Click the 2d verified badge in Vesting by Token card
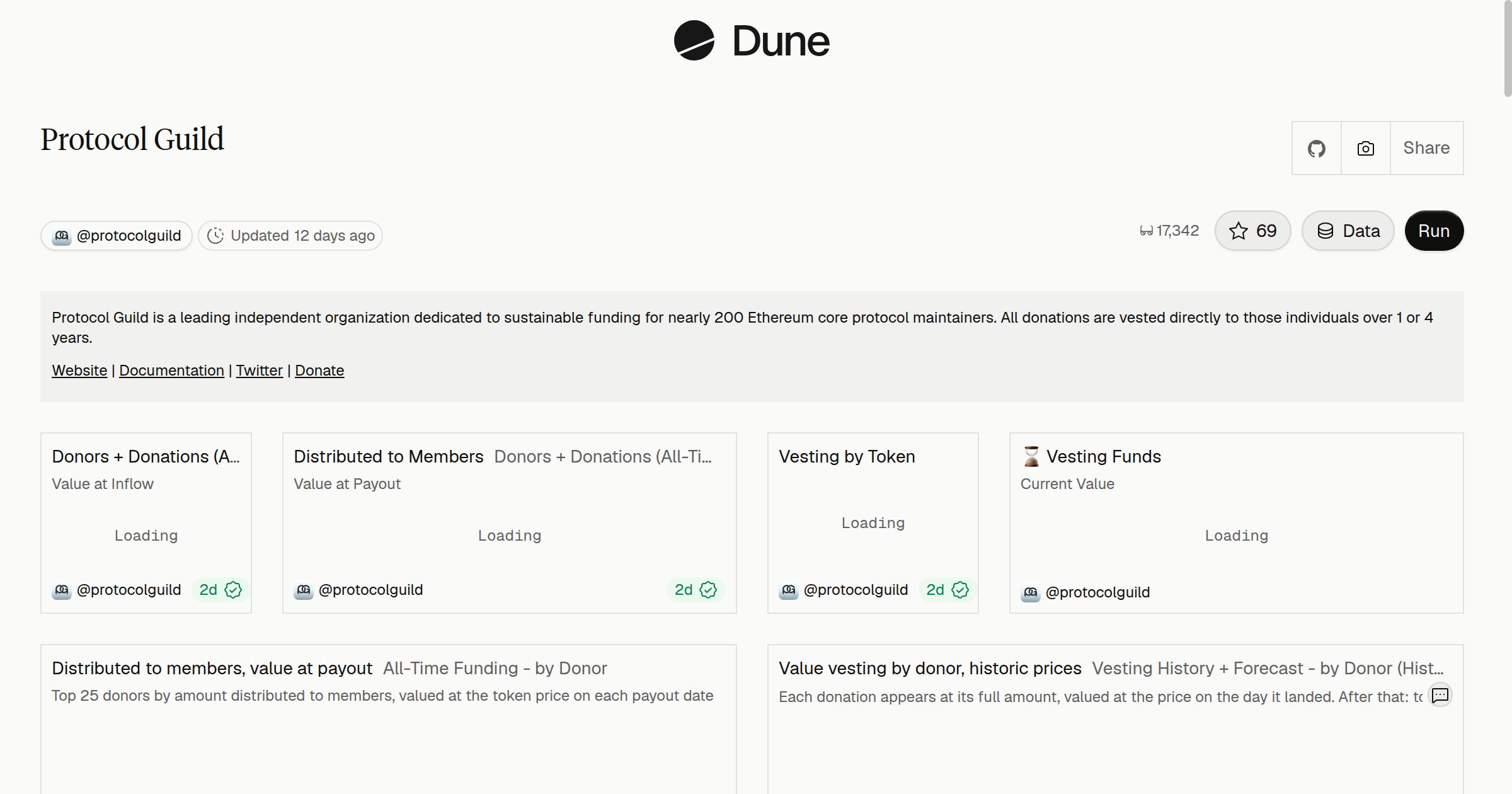This screenshot has height=794, width=1512. click(x=947, y=590)
